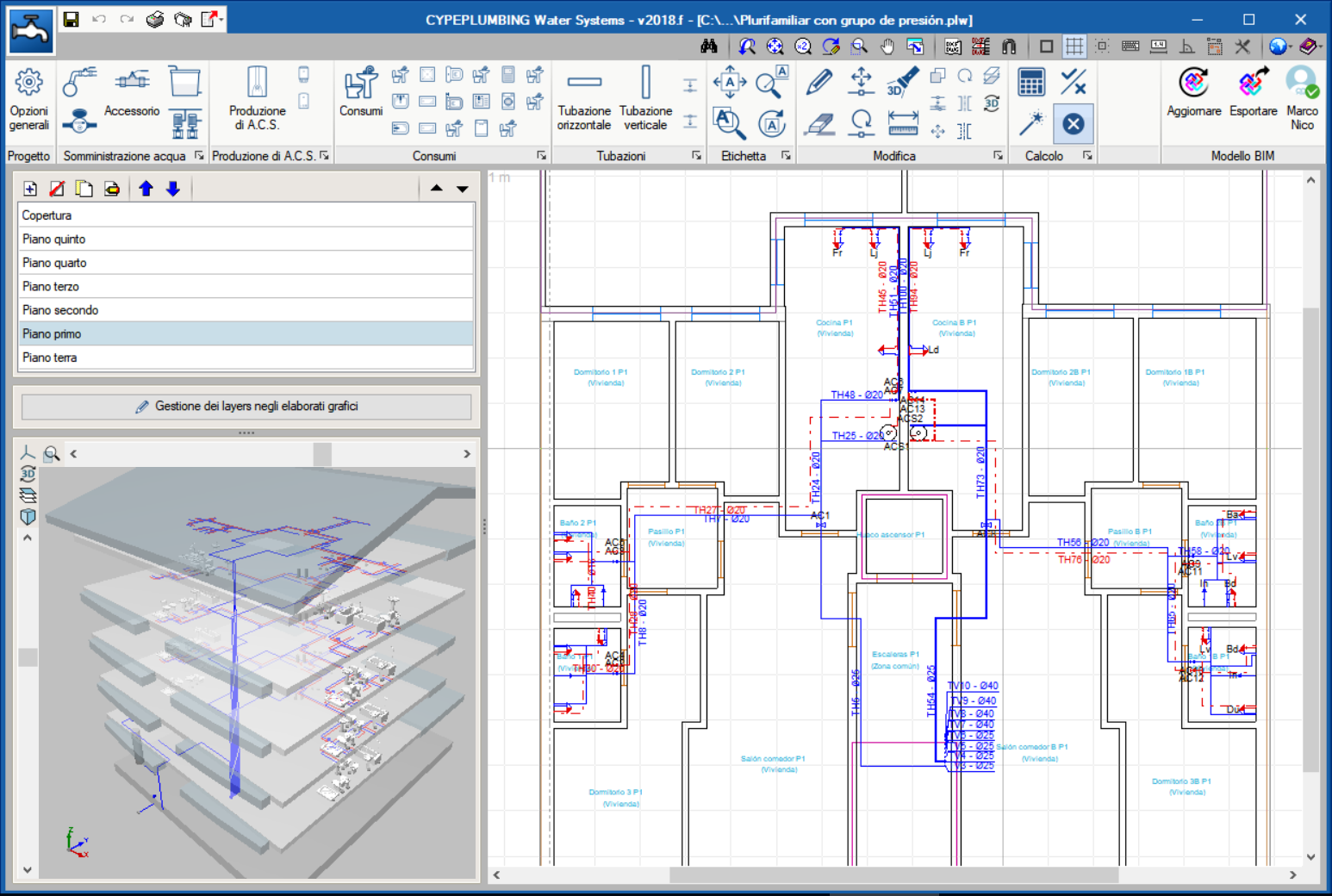The image size is (1332, 896).
Task: Open Opzioni generali settings
Action: coord(29,100)
